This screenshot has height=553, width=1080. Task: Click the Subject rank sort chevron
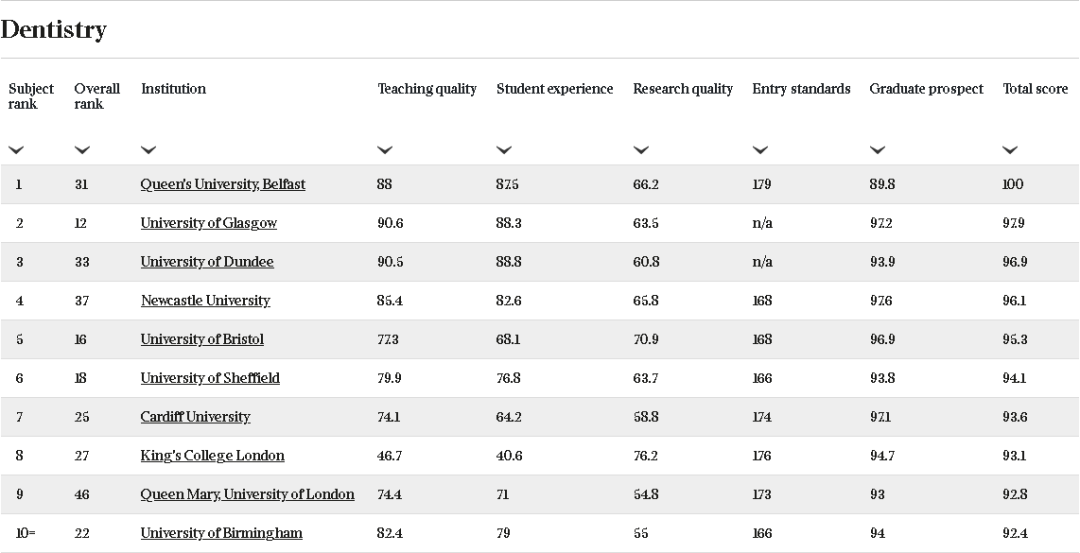pos(16,150)
